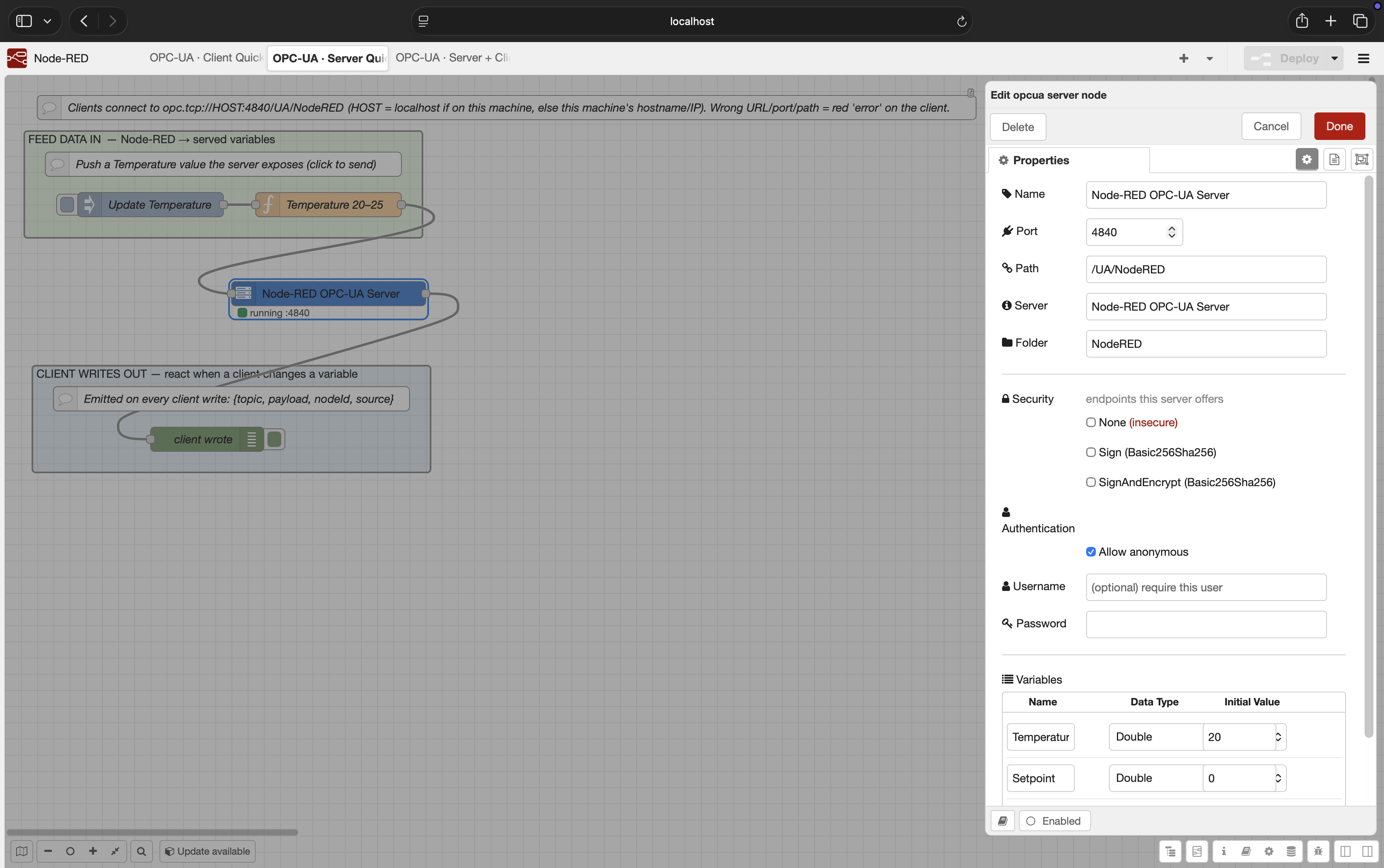1384x868 pixels.
Task: Delete the opcua server node
Action: (x=1018, y=127)
